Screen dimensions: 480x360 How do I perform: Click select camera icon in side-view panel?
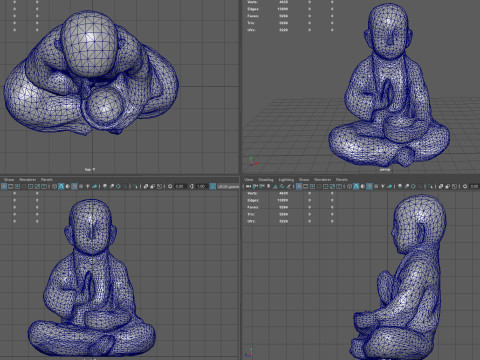[248, 186]
